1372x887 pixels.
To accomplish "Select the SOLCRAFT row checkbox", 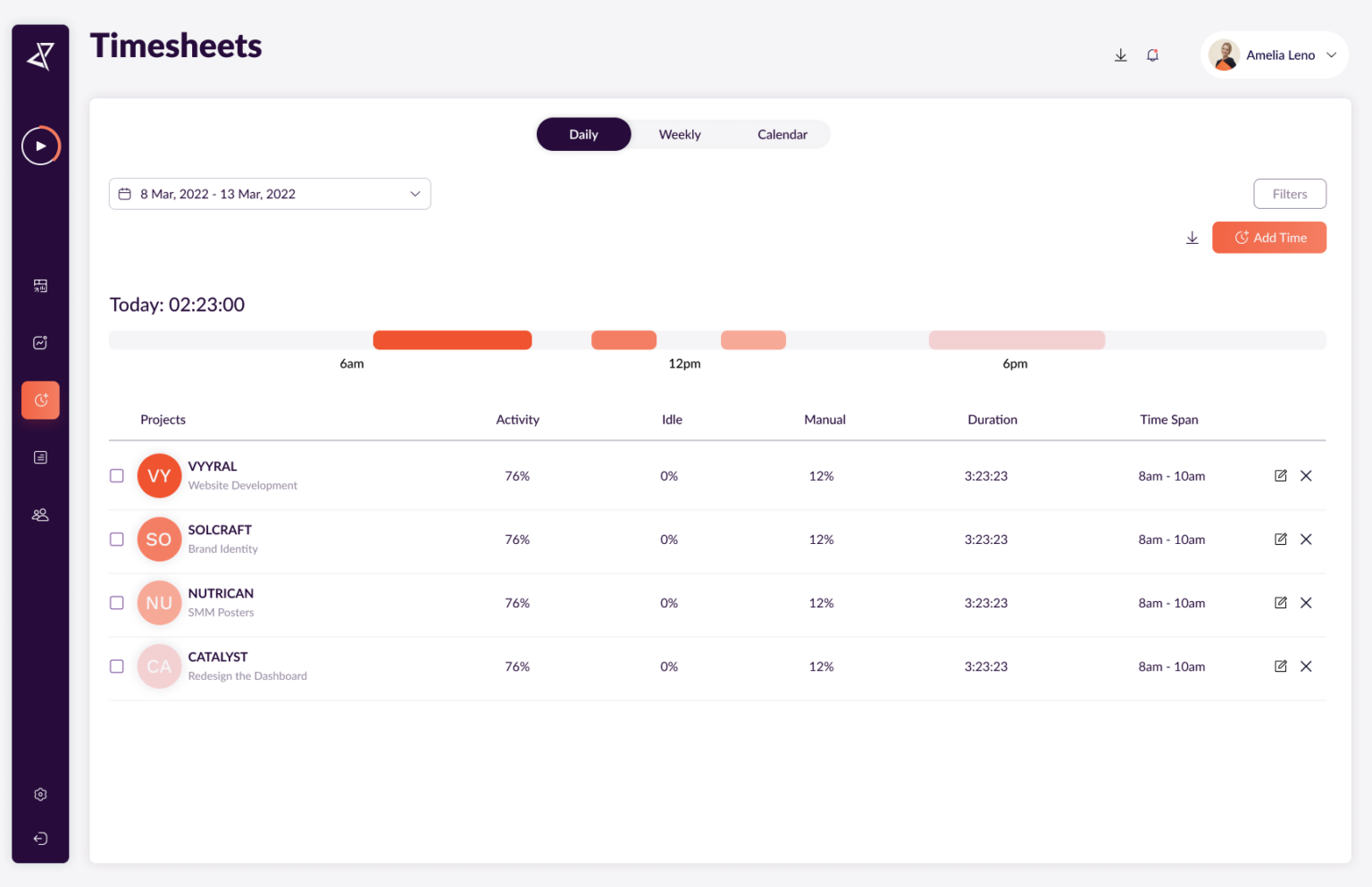I will coord(116,540).
